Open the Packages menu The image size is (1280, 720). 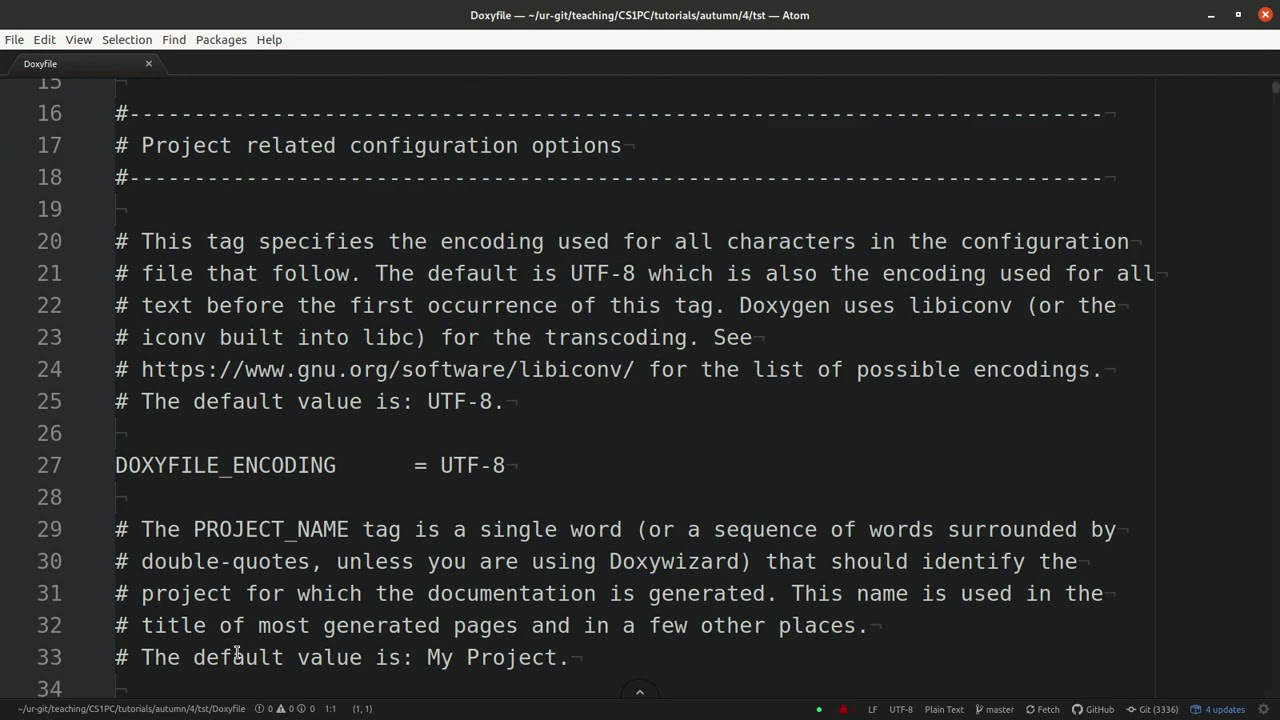(x=221, y=40)
